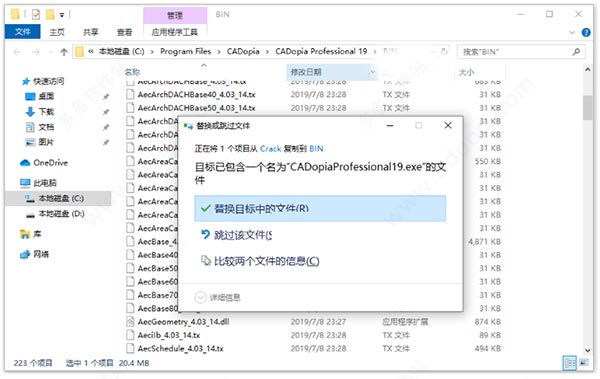
Task: Minimize the 替换或跳过文件 dialog
Action: (x=390, y=126)
